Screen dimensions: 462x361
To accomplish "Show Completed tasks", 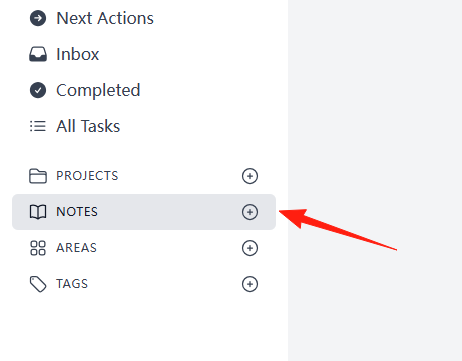I will (98, 90).
